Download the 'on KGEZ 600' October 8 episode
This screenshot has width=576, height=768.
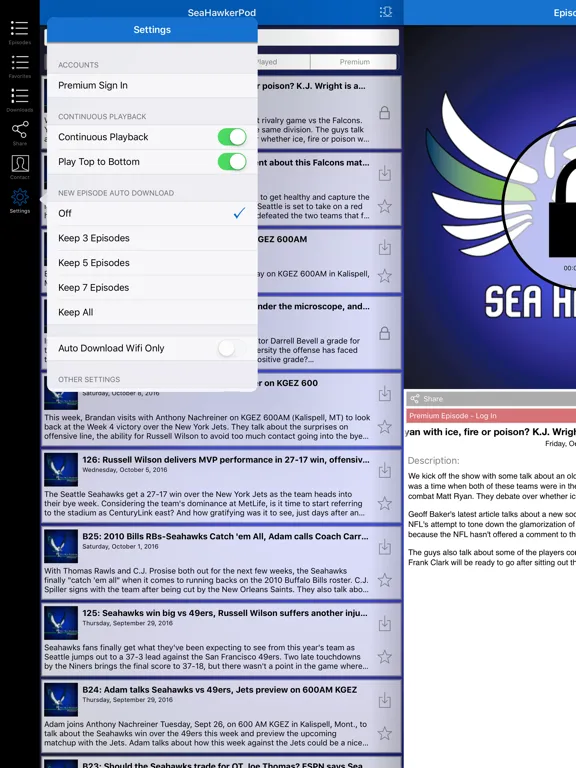(x=384, y=393)
